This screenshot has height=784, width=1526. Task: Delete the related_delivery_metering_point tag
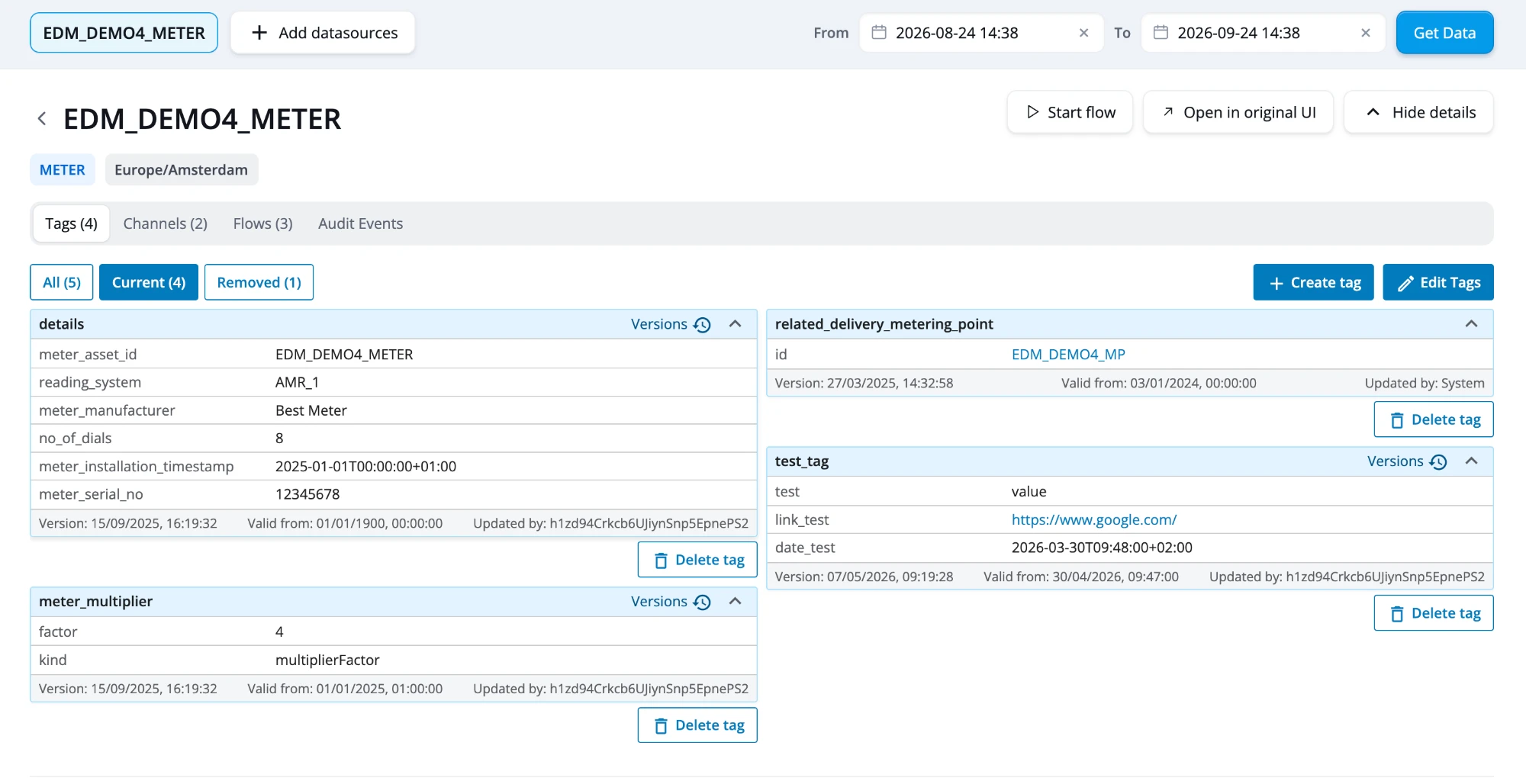click(1434, 419)
